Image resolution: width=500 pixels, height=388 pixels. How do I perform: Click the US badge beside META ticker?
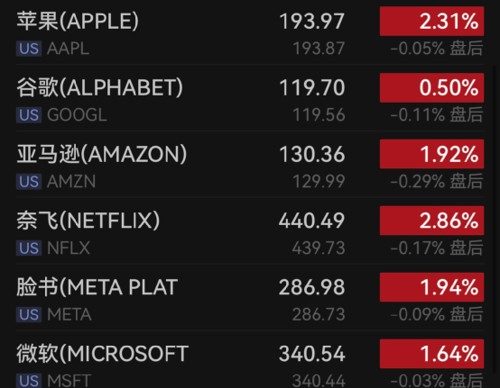(x=29, y=315)
